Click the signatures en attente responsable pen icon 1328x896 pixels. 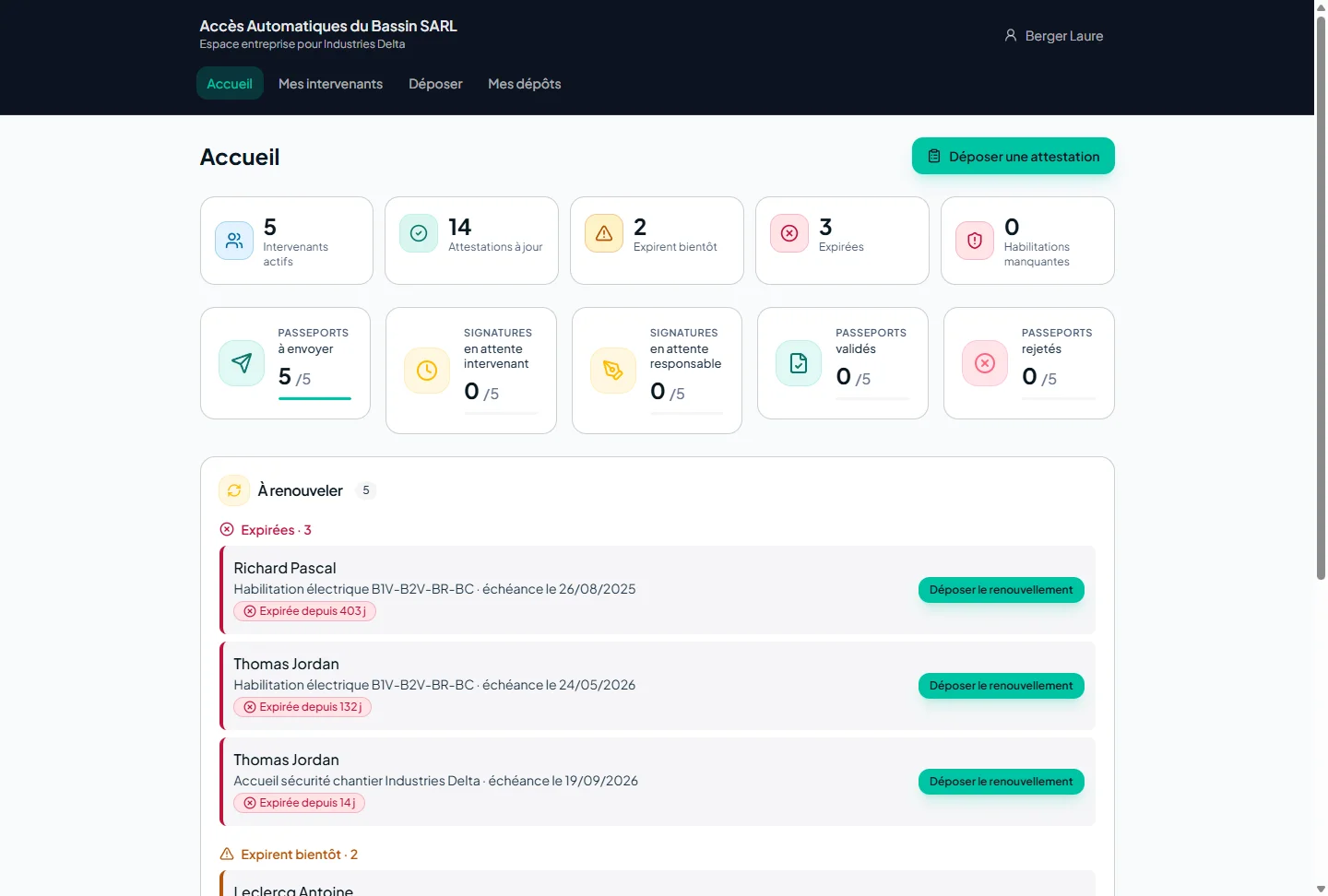click(x=613, y=371)
